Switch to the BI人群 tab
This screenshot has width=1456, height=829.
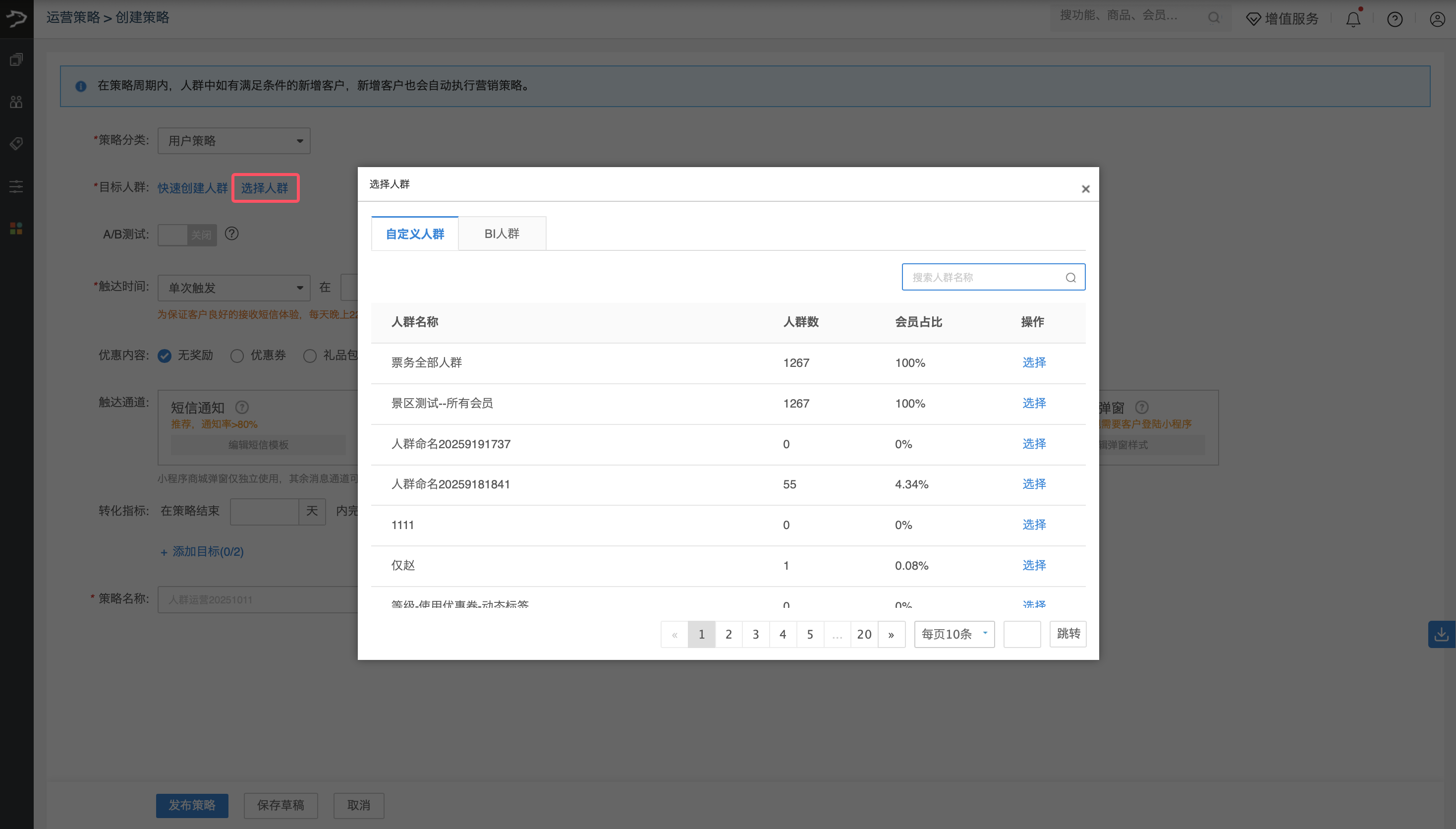pyautogui.click(x=501, y=234)
